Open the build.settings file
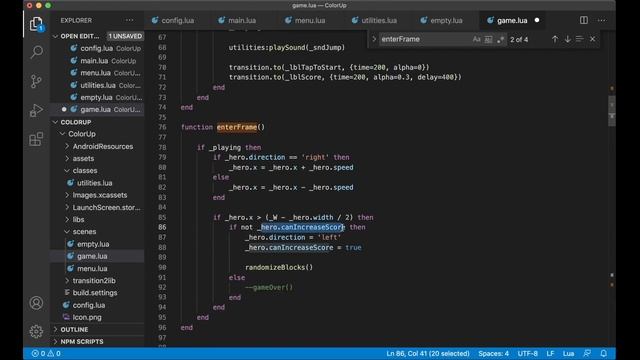The width and height of the screenshot is (640, 360). pyautogui.click(x=97, y=293)
